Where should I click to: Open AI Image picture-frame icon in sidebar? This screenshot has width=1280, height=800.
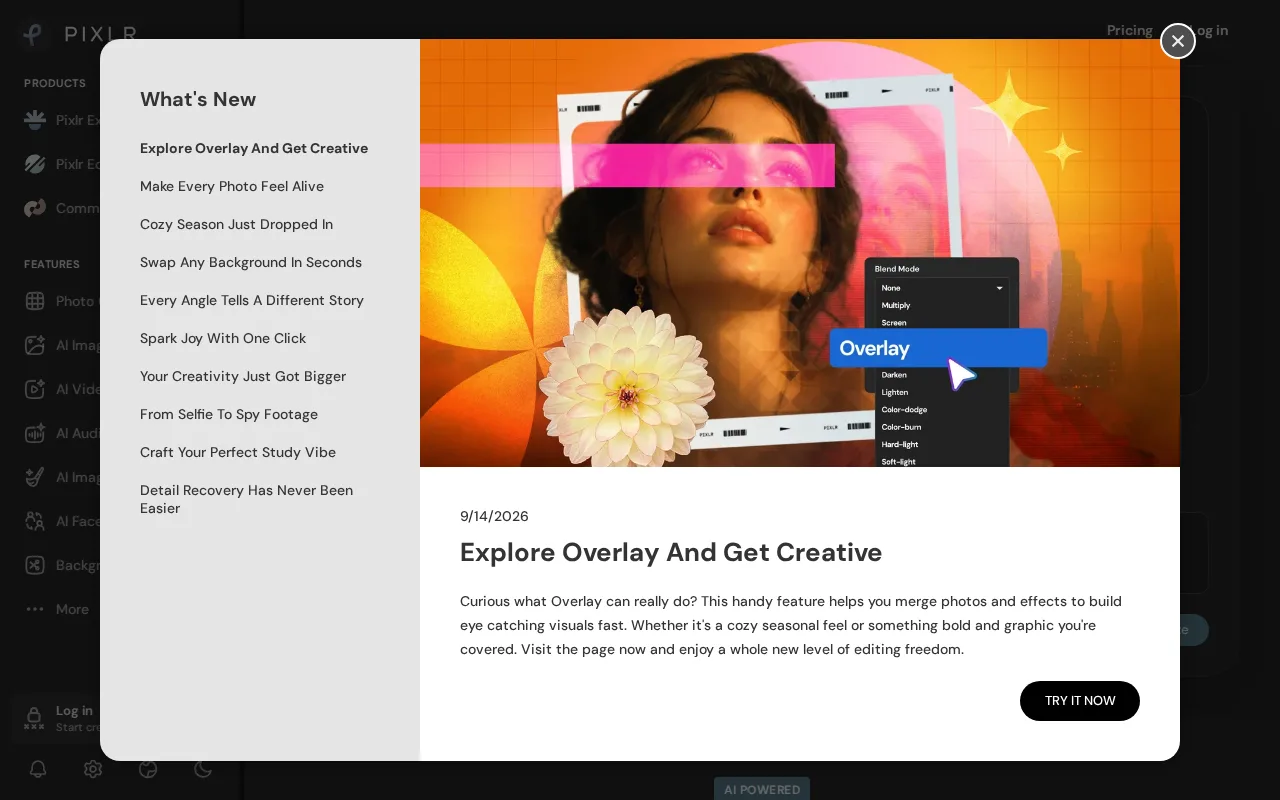35,345
